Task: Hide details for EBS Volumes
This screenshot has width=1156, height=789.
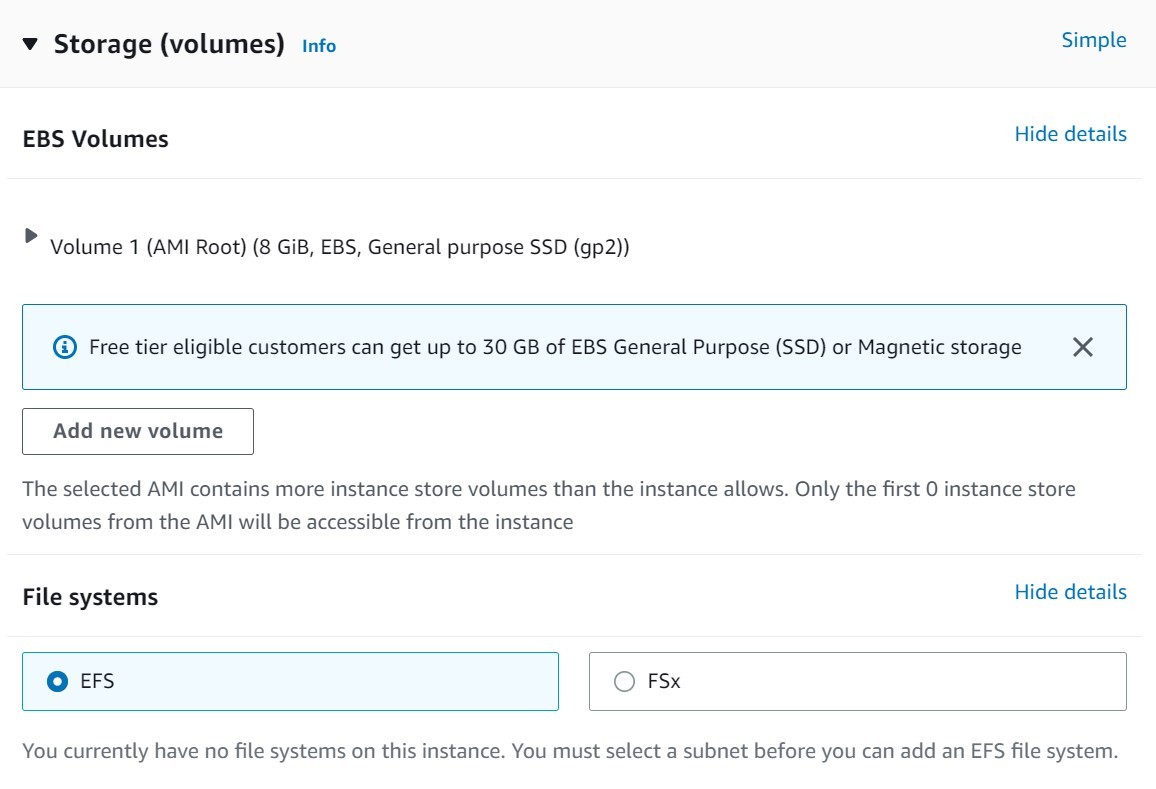Action: coord(1070,133)
